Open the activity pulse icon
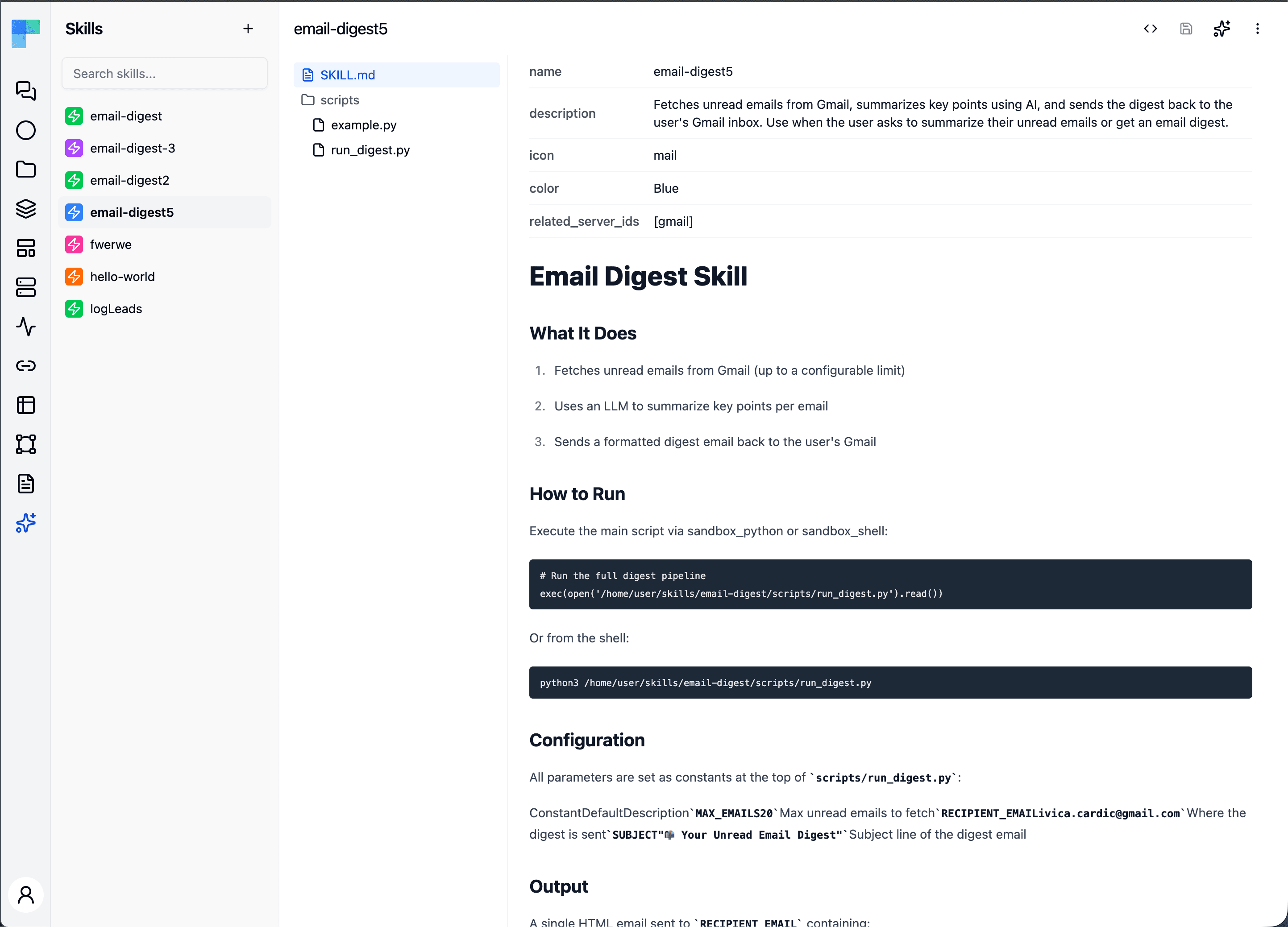1288x927 pixels. (x=25, y=327)
